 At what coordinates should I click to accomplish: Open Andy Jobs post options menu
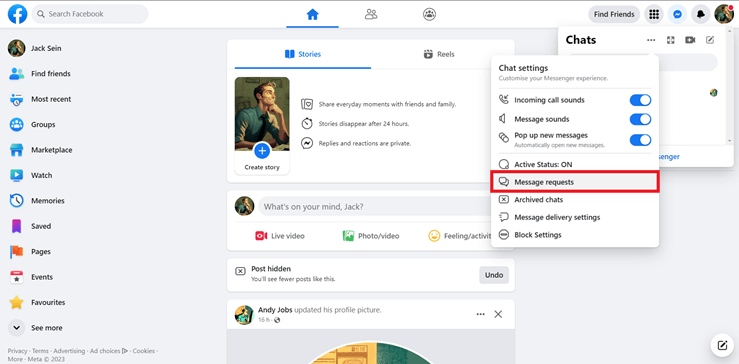coord(480,314)
